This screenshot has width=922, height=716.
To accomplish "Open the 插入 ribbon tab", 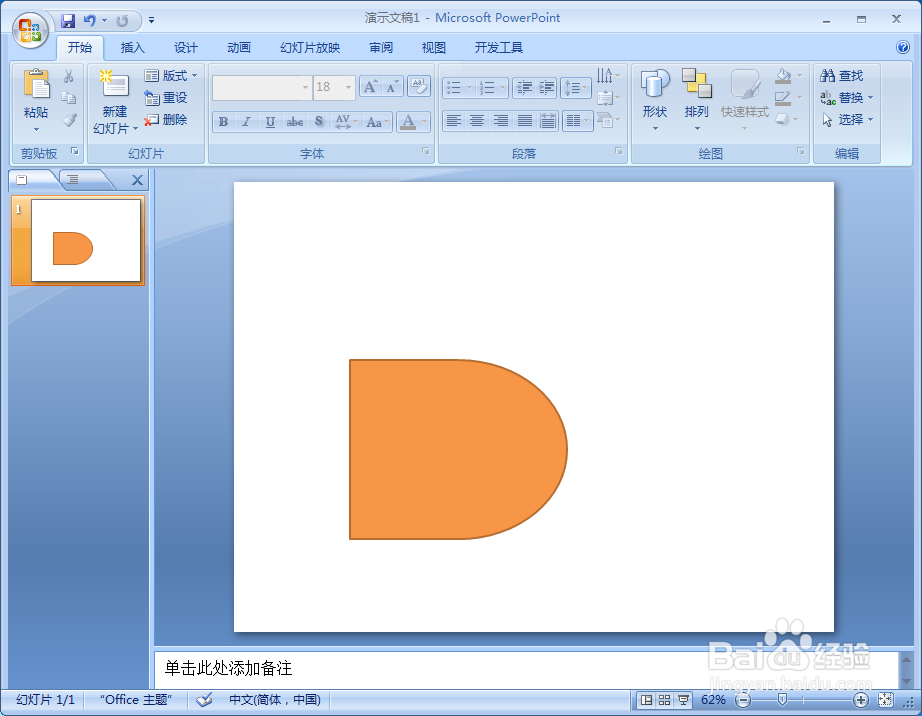I will (x=132, y=48).
